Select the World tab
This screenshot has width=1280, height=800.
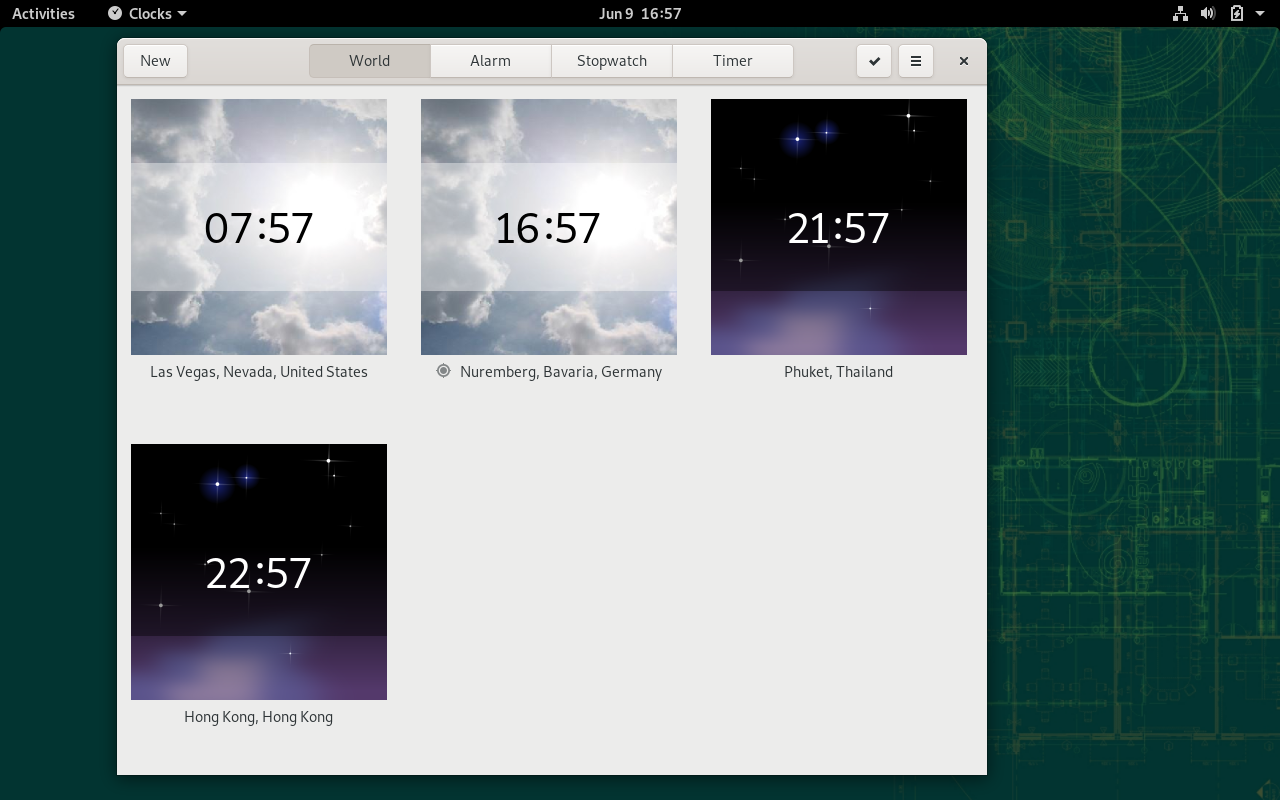369,61
